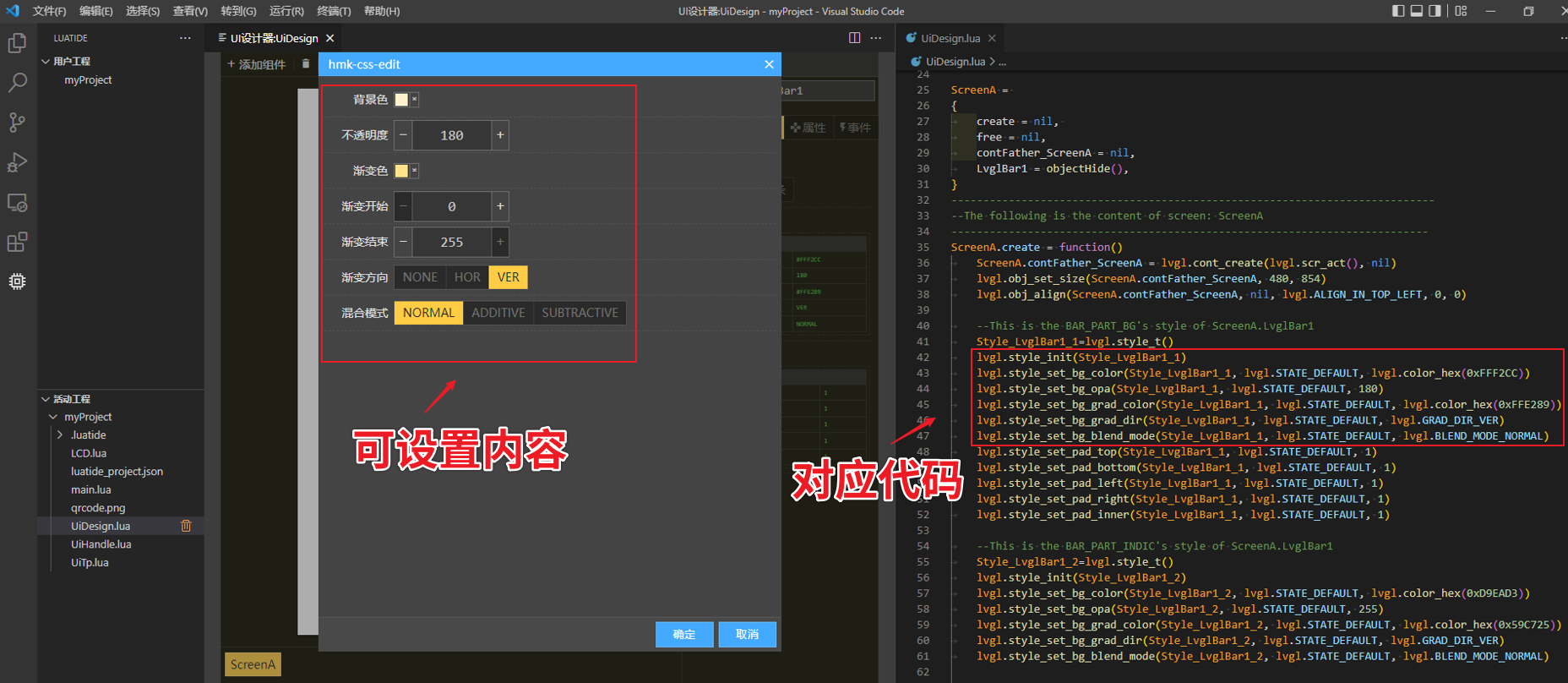Open the Explorer view in activity bar

pos(17,42)
